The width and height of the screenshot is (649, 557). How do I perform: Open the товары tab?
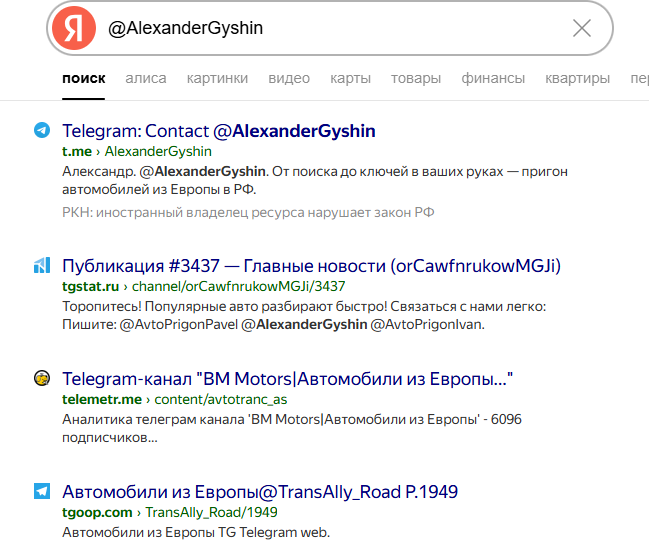coord(416,79)
